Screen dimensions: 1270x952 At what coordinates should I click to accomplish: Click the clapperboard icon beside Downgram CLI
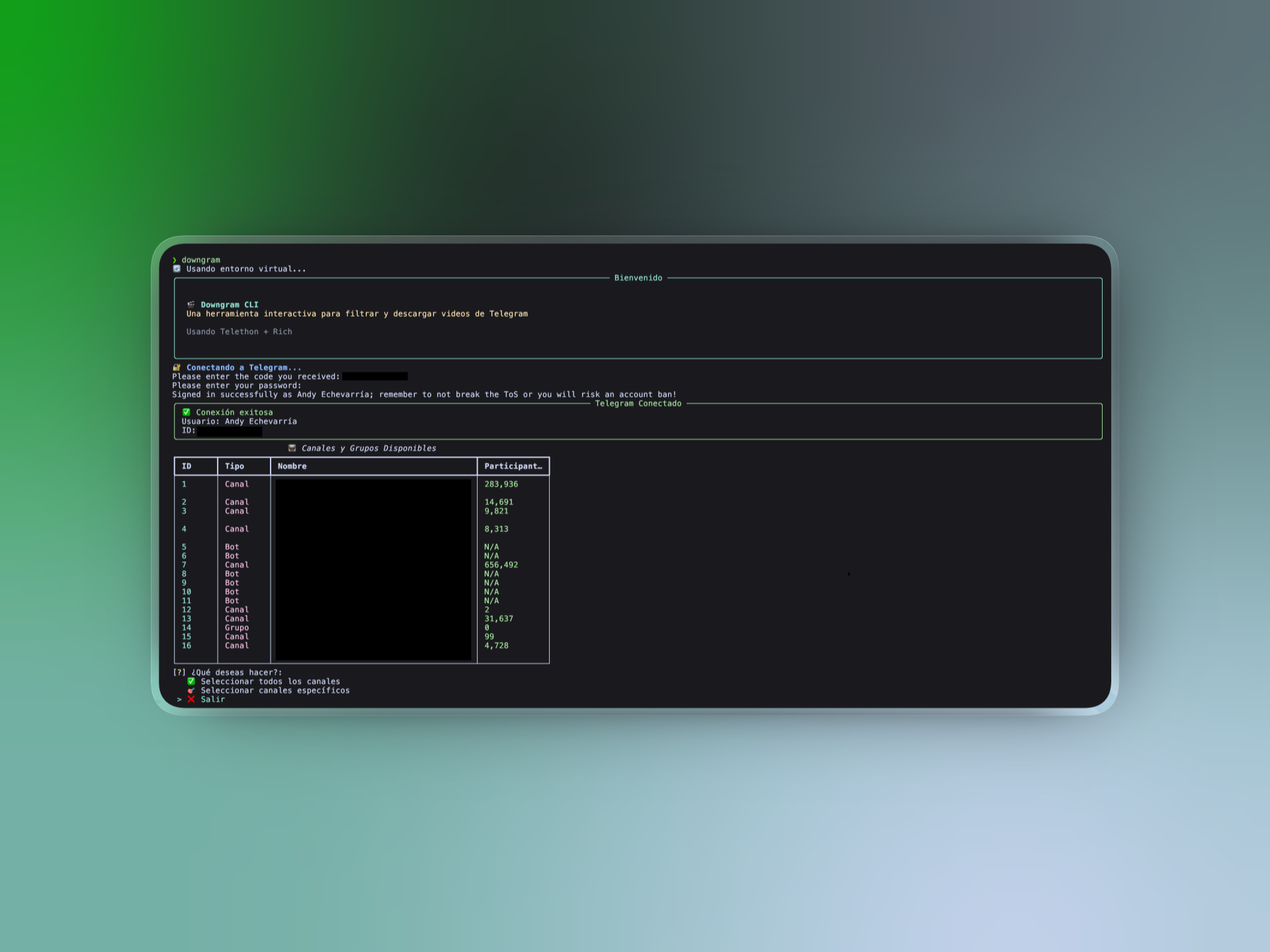tap(191, 305)
